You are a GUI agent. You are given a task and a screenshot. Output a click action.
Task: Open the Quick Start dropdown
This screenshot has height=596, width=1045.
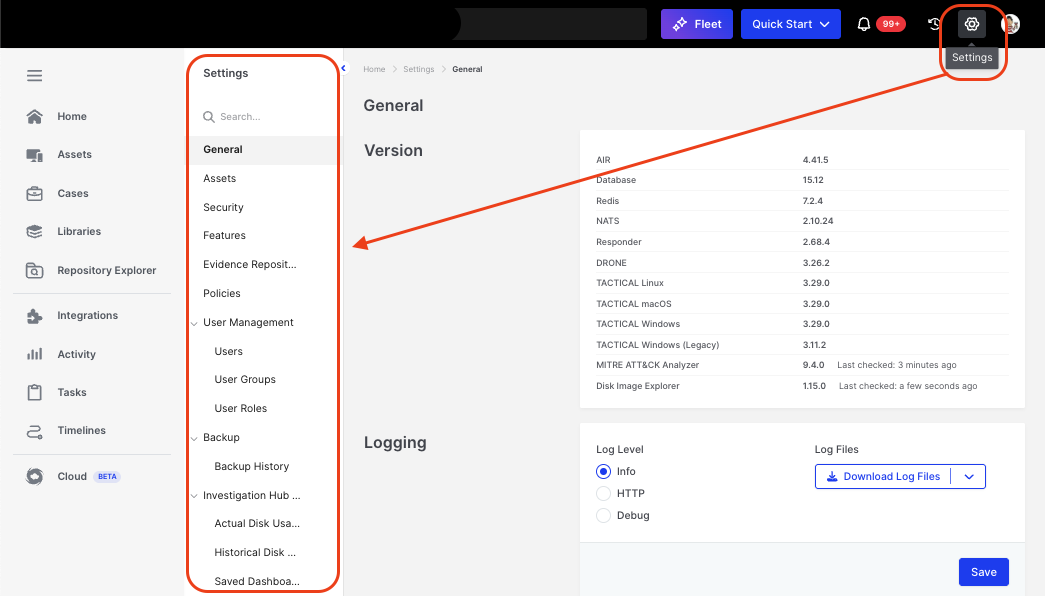pyautogui.click(x=790, y=24)
